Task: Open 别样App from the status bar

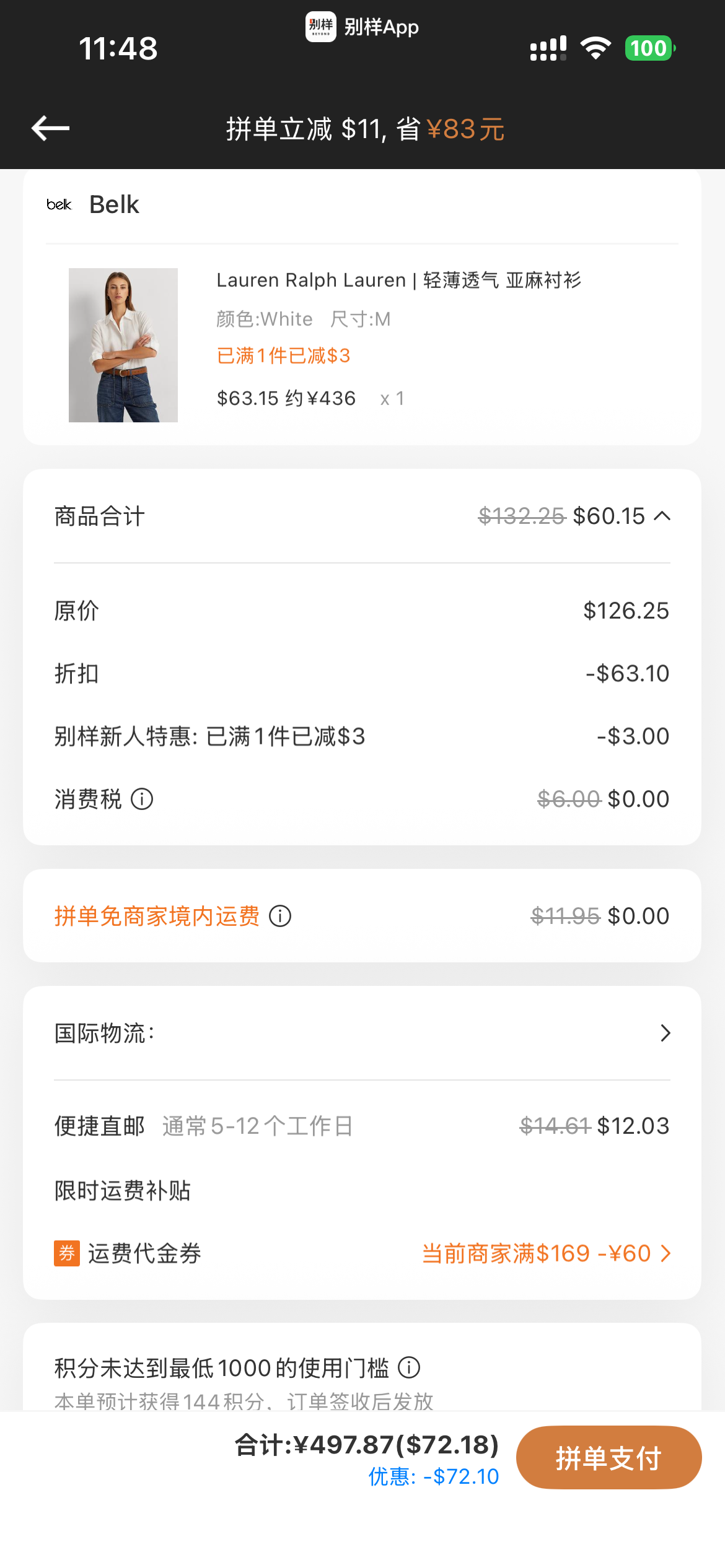Action: (362, 27)
